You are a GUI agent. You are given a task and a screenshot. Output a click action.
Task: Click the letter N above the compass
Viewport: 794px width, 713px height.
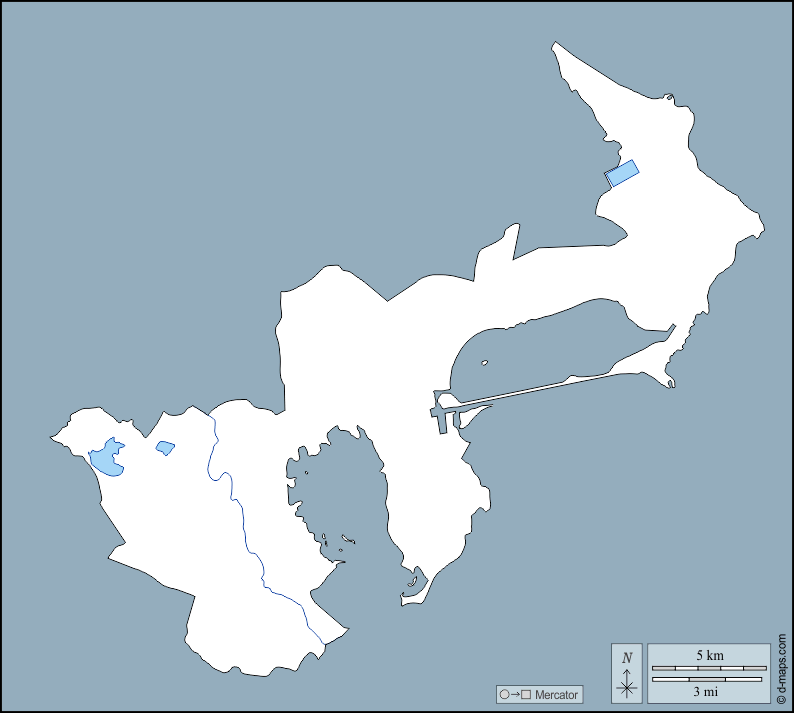click(x=626, y=657)
